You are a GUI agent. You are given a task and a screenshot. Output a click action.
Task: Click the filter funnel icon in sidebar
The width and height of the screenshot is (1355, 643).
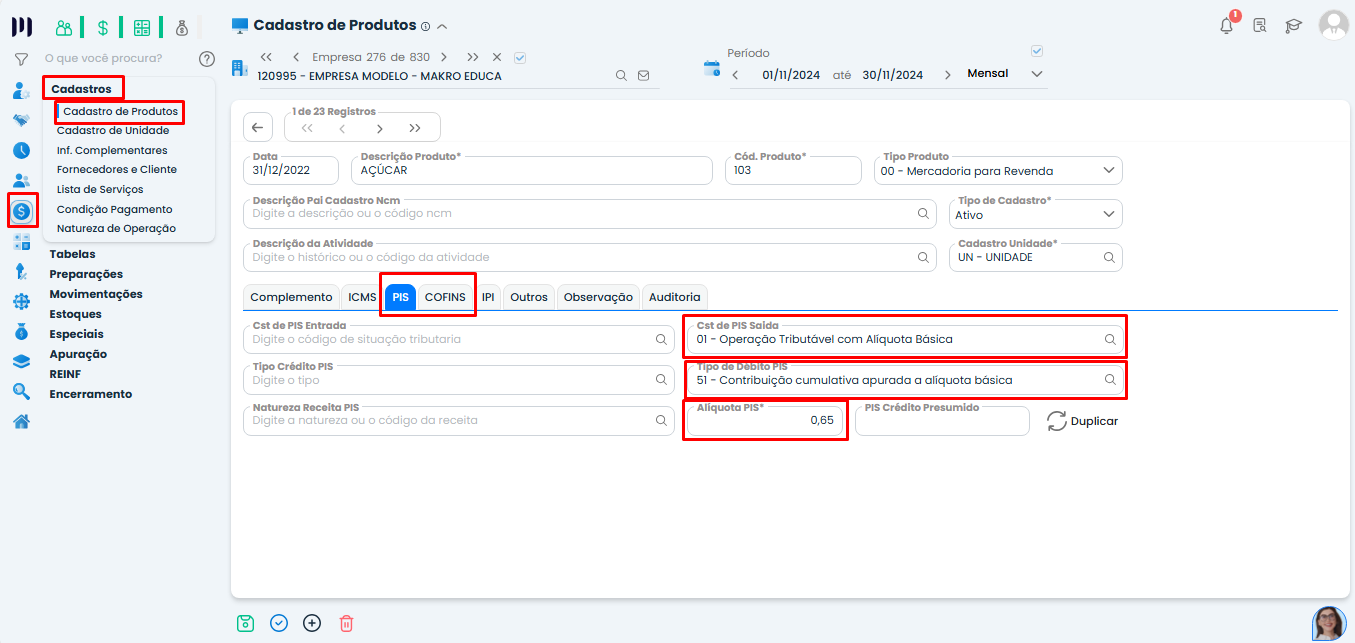21,59
